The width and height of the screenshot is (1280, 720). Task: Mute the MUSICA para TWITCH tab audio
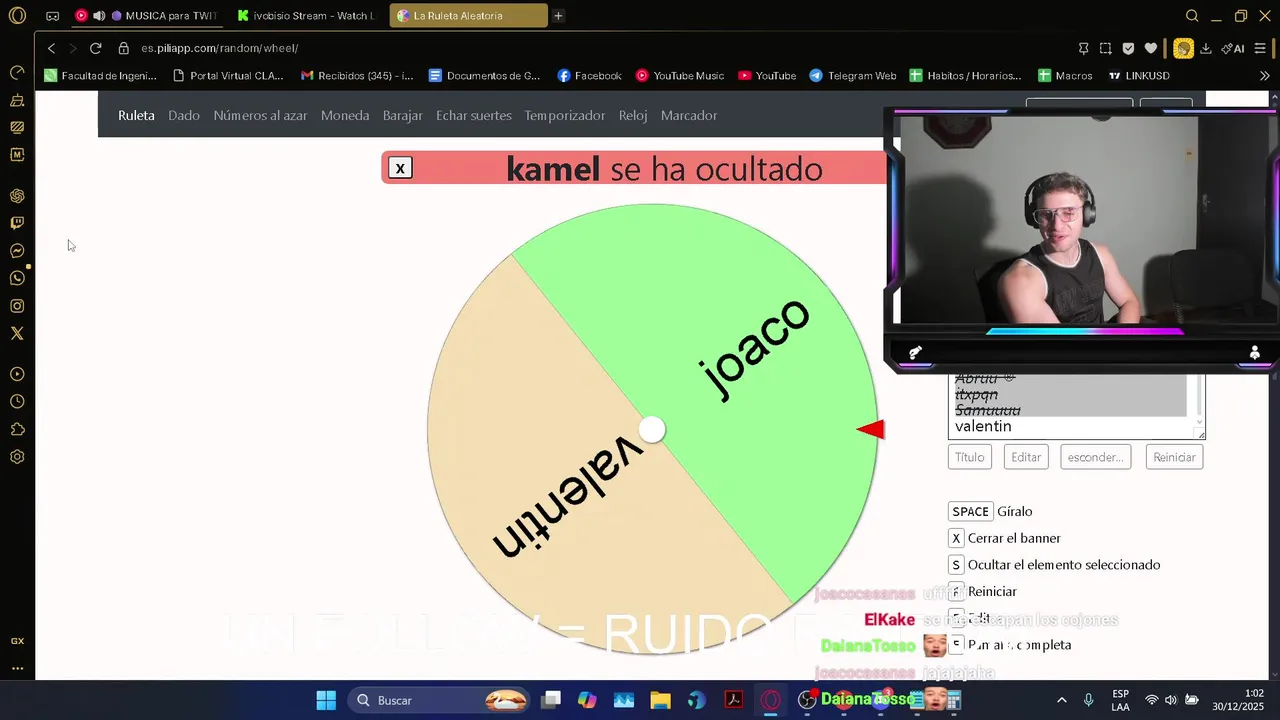[x=98, y=16]
